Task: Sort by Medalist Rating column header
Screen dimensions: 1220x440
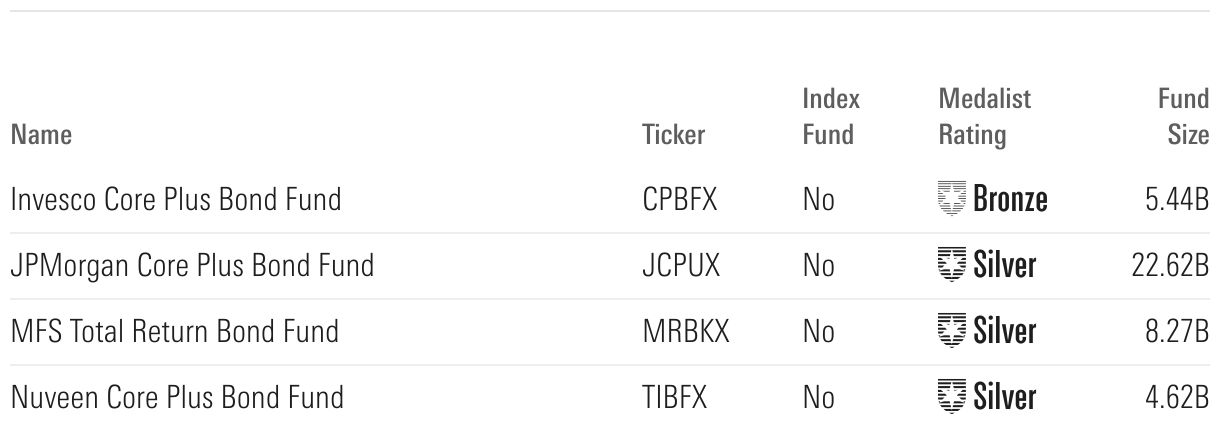Action: click(984, 116)
